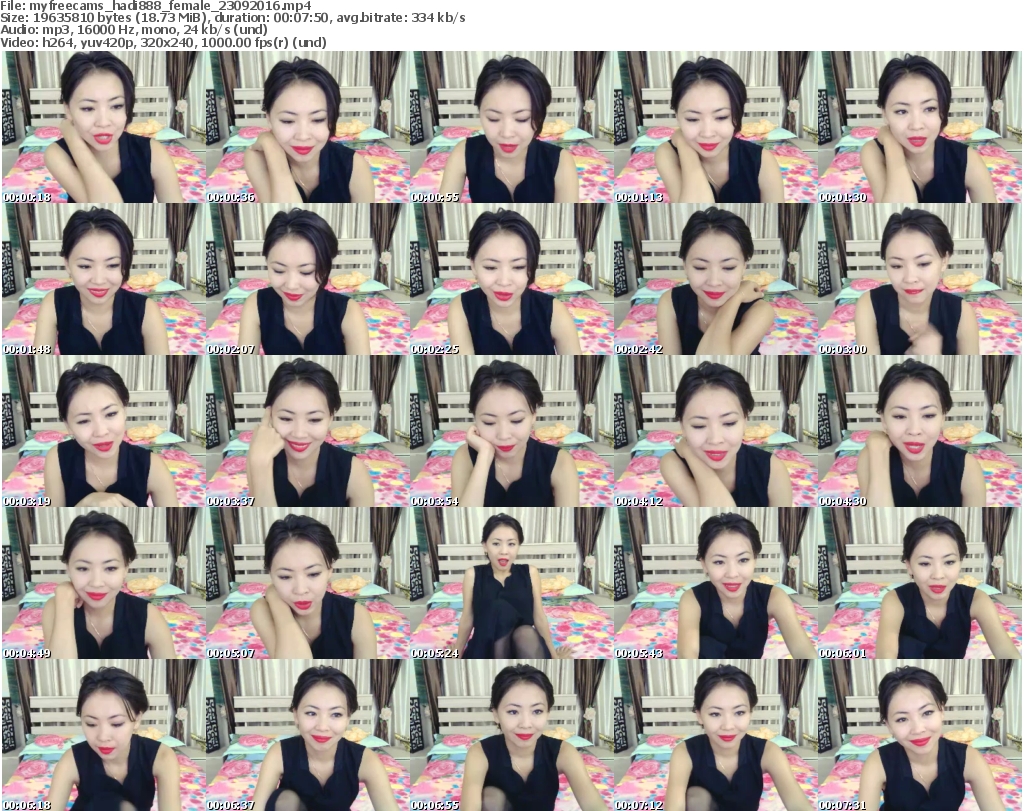
Task: Select the thumbnail stamped 00:00:18
Action: click(104, 127)
